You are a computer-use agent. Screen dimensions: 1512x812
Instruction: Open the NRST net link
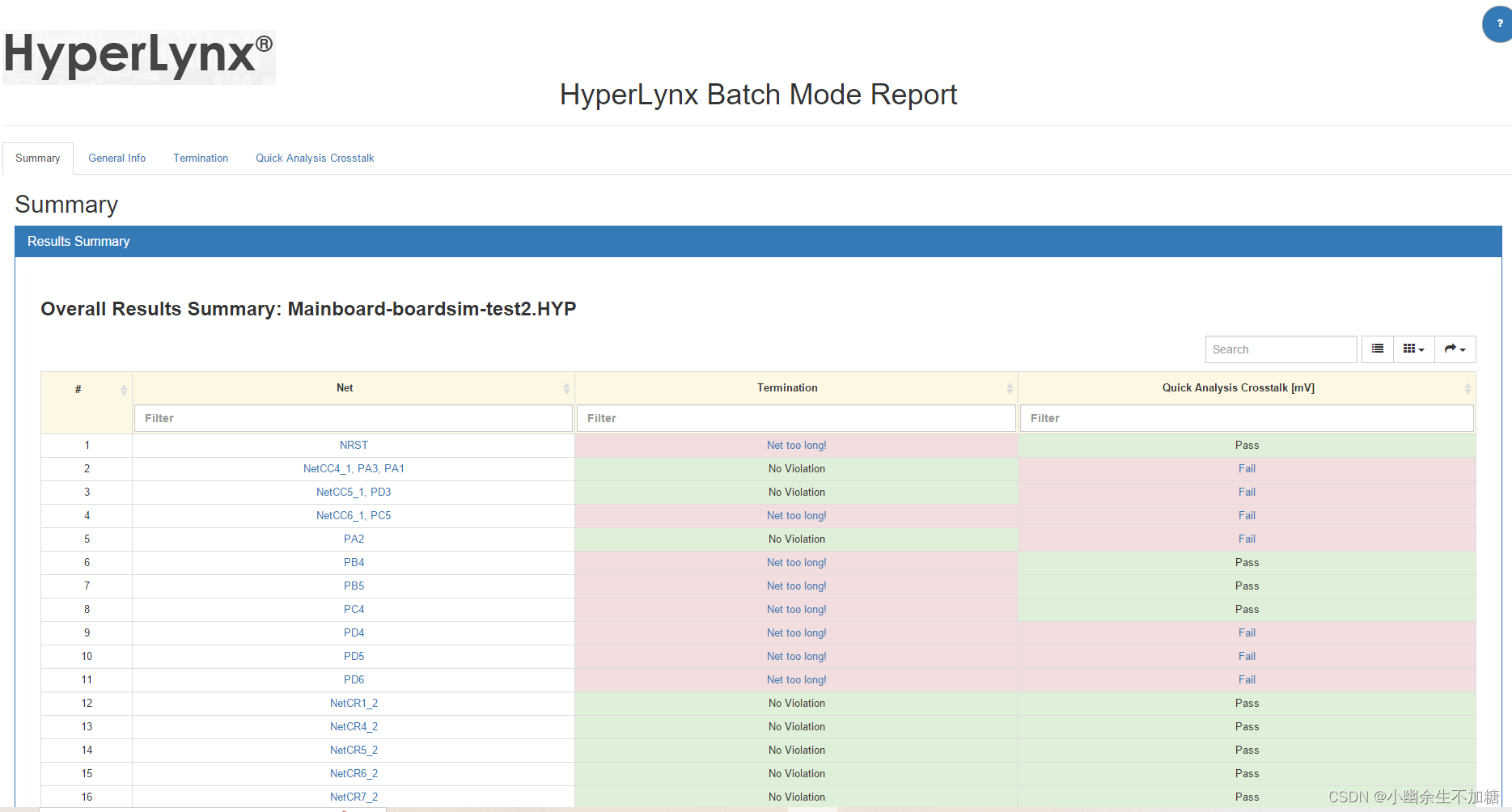tap(354, 445)
